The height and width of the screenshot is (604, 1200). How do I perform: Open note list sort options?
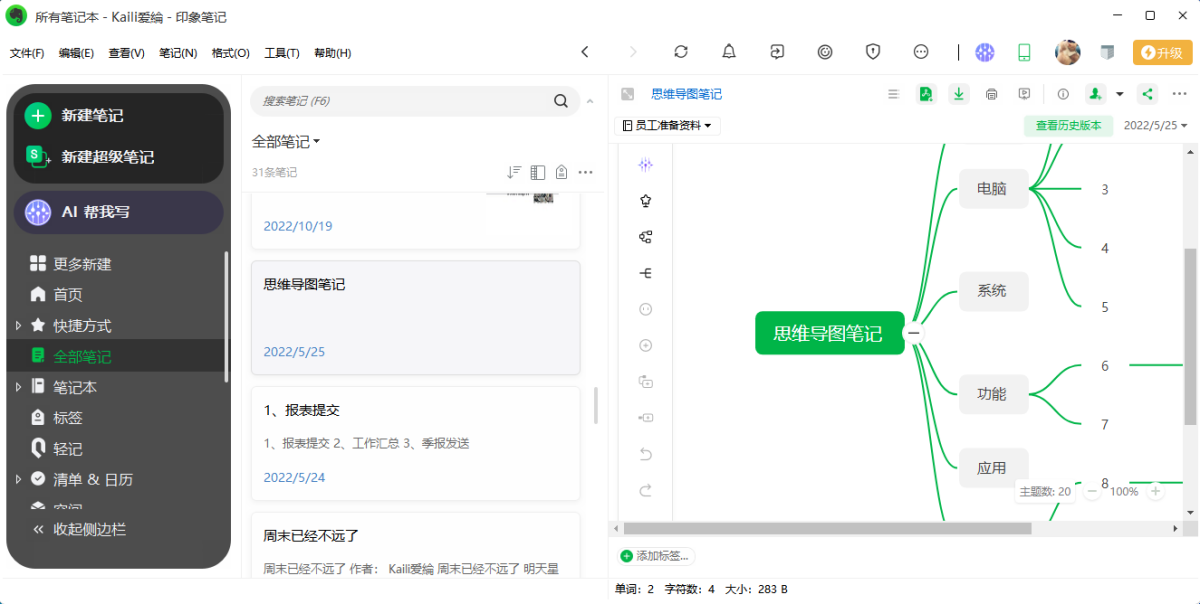tap(514, 172)
